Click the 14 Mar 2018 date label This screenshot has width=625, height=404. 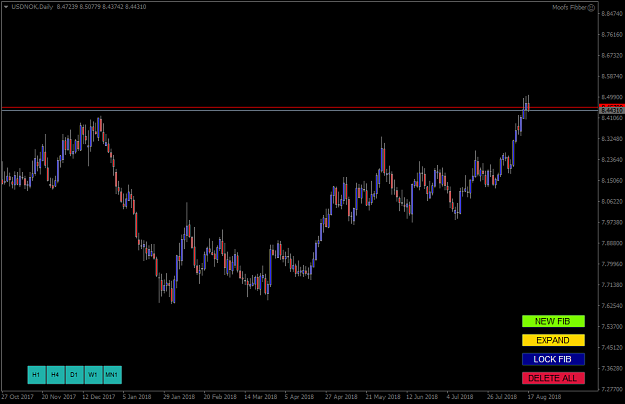pyautogui.click(x=261, y=397)
